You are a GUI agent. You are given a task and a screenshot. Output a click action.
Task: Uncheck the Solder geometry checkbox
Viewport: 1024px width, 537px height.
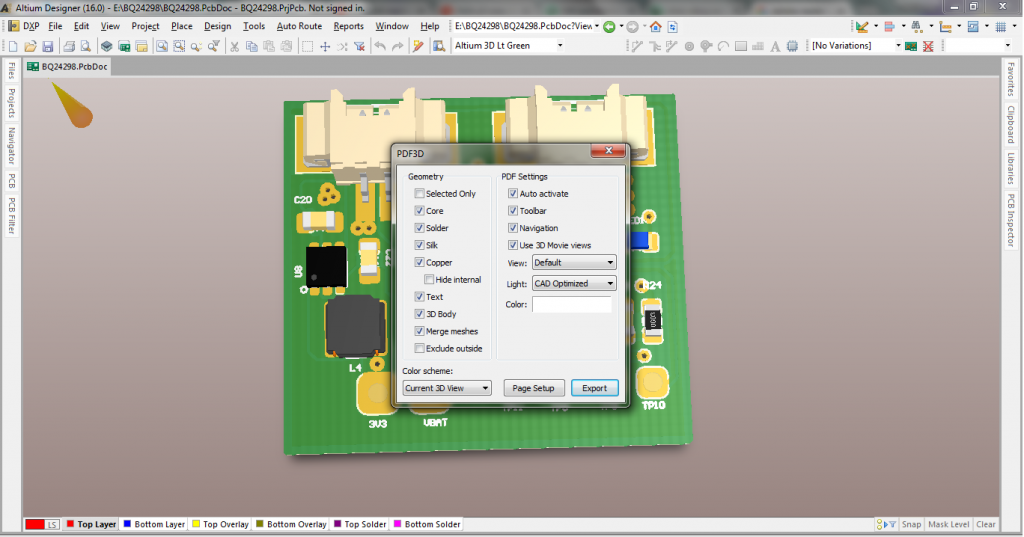click(420, 228)
